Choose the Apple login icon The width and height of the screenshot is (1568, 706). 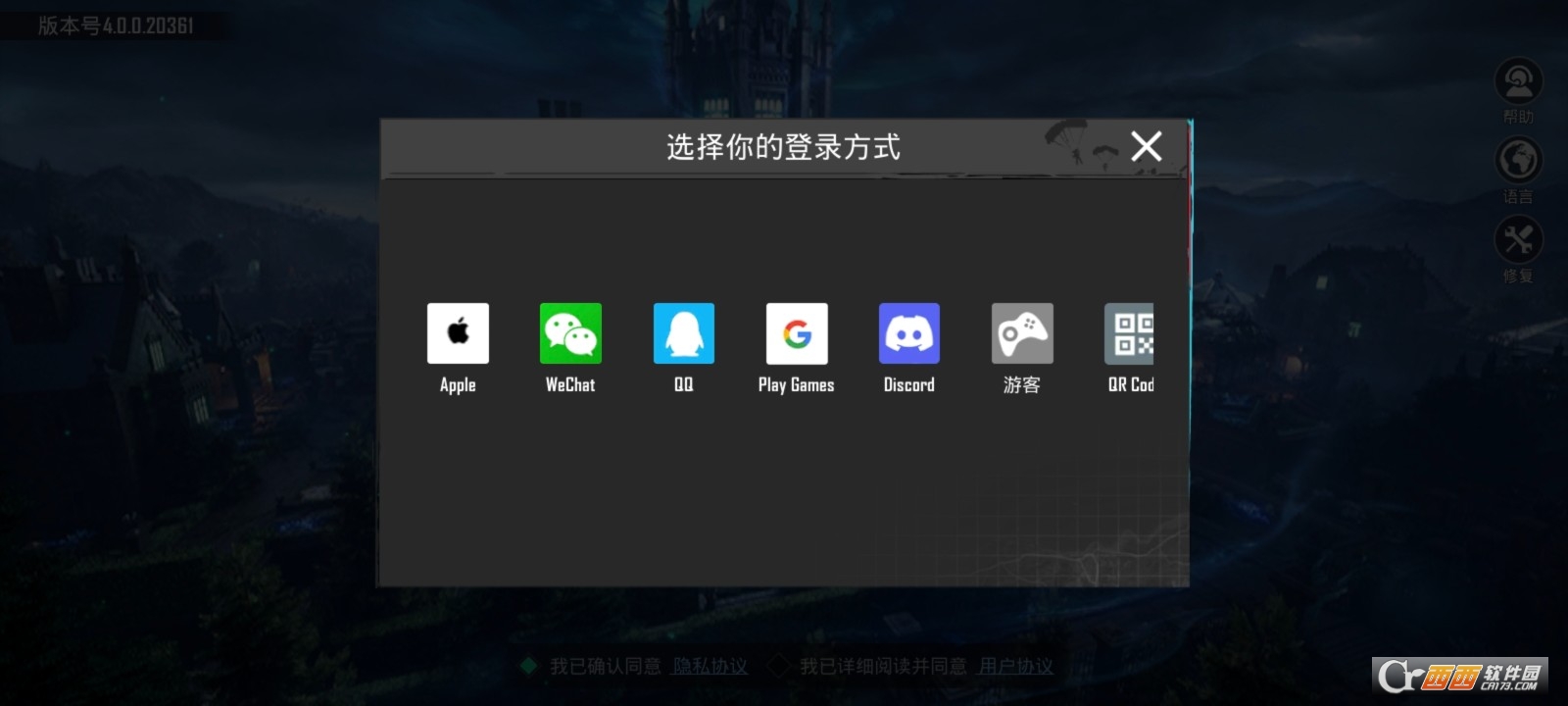coord(458,333)
